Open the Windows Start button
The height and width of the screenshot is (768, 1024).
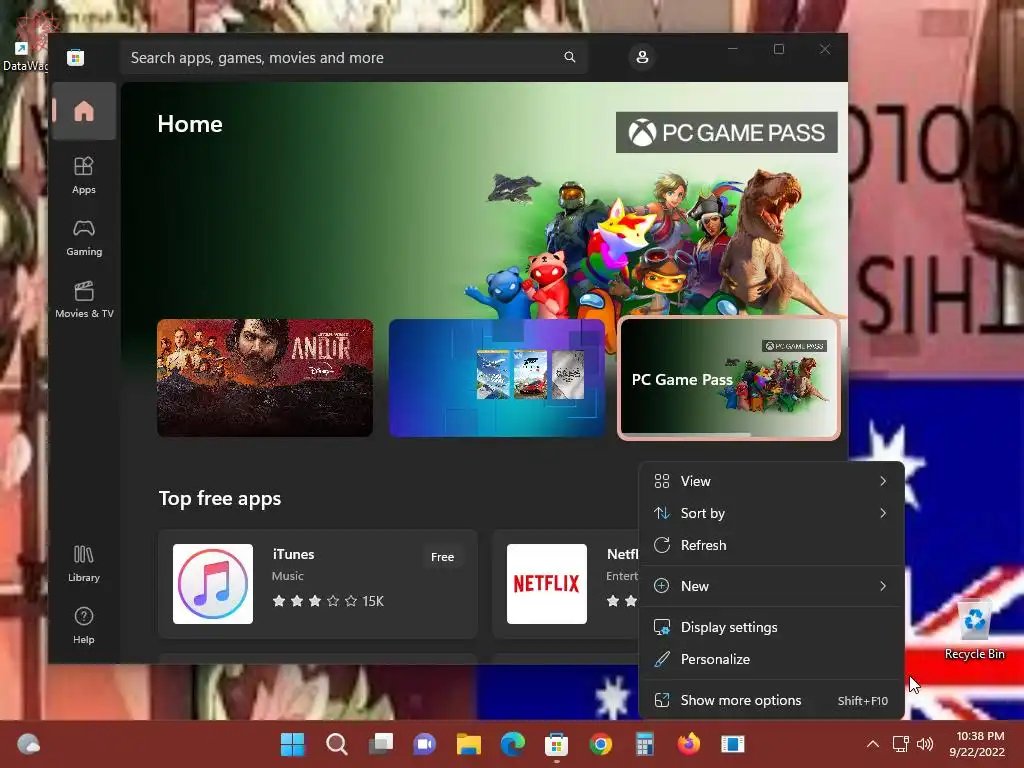[293, 744]
